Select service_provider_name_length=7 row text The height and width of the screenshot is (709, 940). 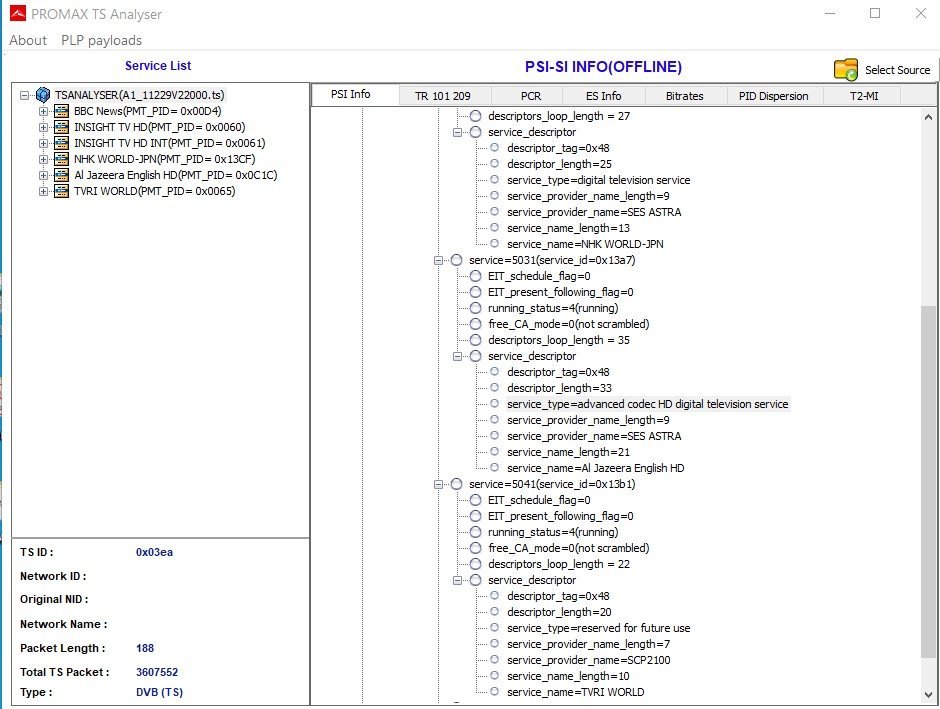(x=588, y=644)
